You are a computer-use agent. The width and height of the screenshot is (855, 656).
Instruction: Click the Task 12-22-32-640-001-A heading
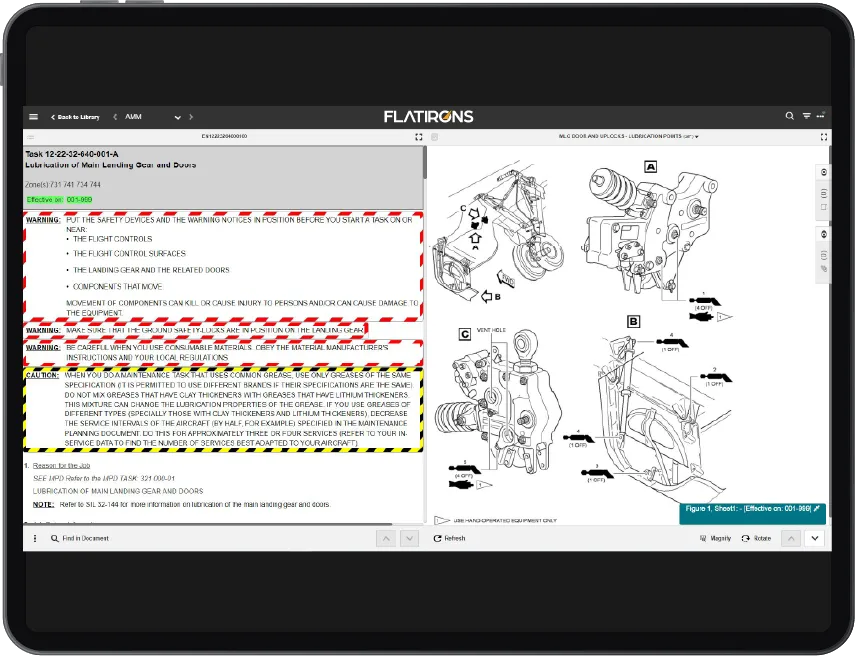[x=71, y=154]
